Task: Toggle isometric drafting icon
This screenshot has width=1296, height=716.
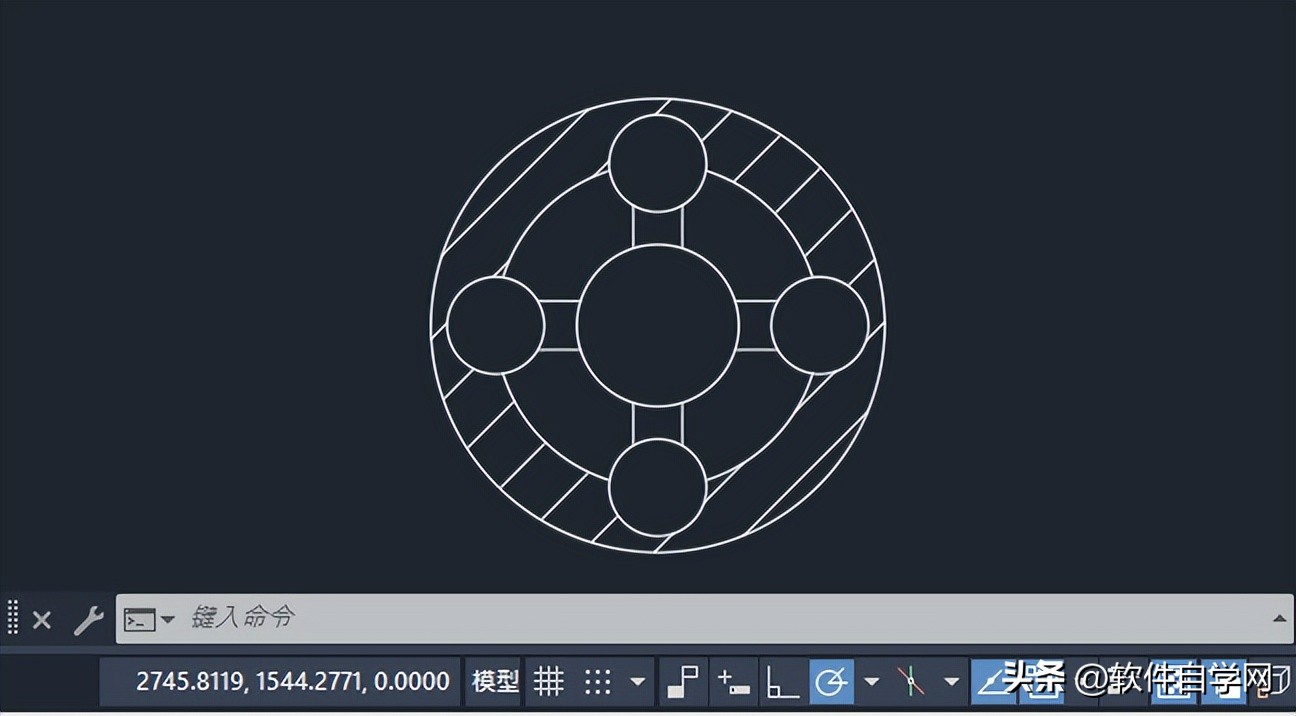Action: [x=910, y=682]
